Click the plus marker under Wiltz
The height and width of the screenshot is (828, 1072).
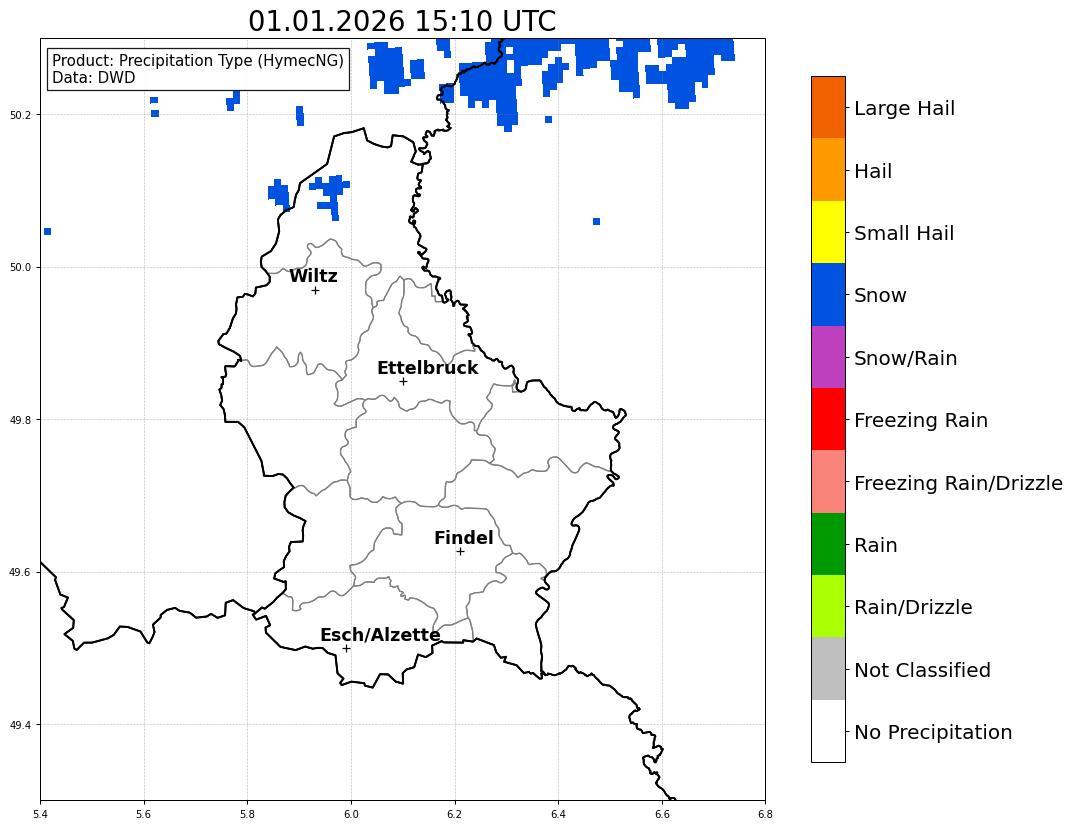(x=315, y=291)
